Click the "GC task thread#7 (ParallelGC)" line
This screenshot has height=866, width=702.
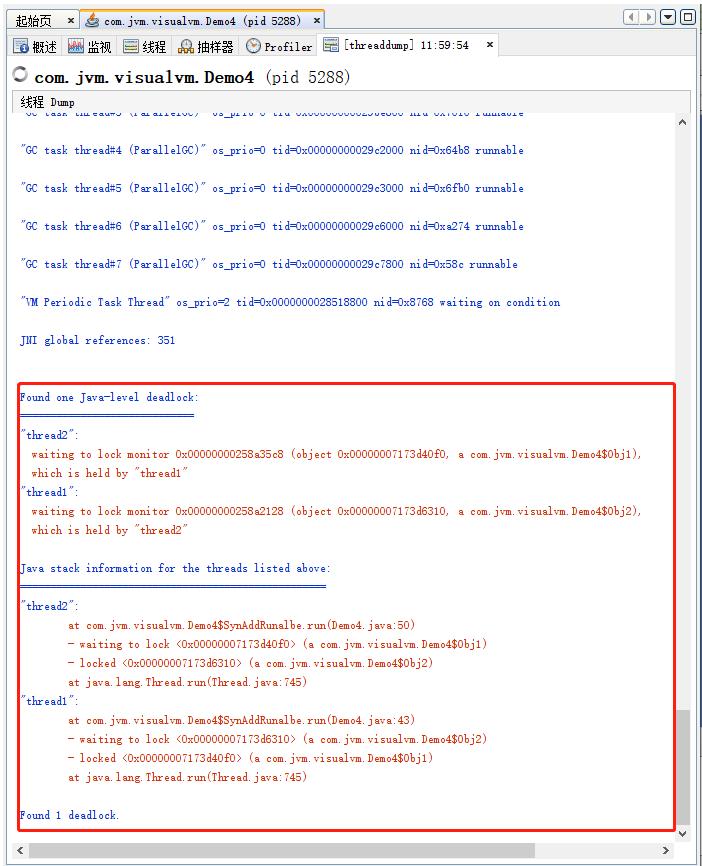point(270,265)
